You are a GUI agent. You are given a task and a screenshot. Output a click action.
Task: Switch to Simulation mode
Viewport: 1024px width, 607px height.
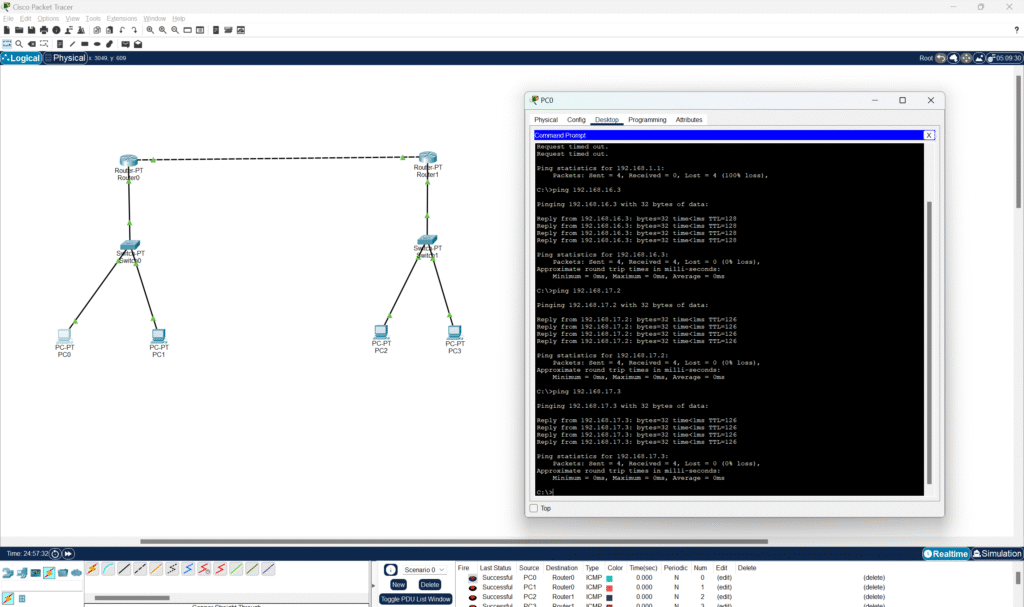pos(997,553)
